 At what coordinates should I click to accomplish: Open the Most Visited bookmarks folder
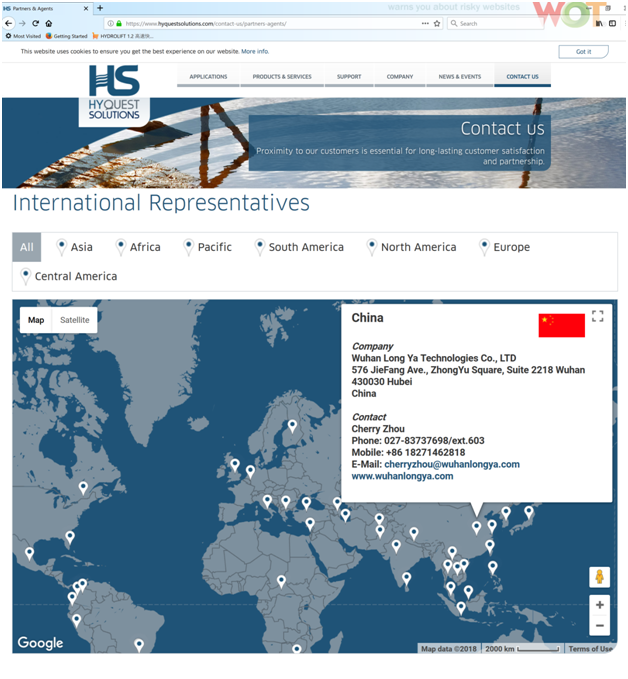click(x=23, y=36)
